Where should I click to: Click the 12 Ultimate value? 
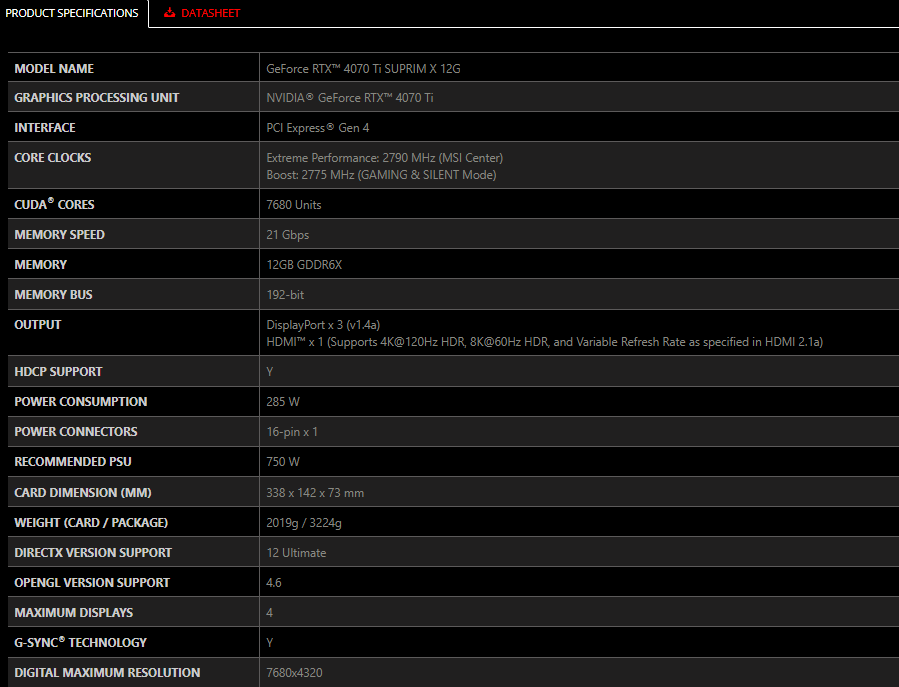click(296, 553)
